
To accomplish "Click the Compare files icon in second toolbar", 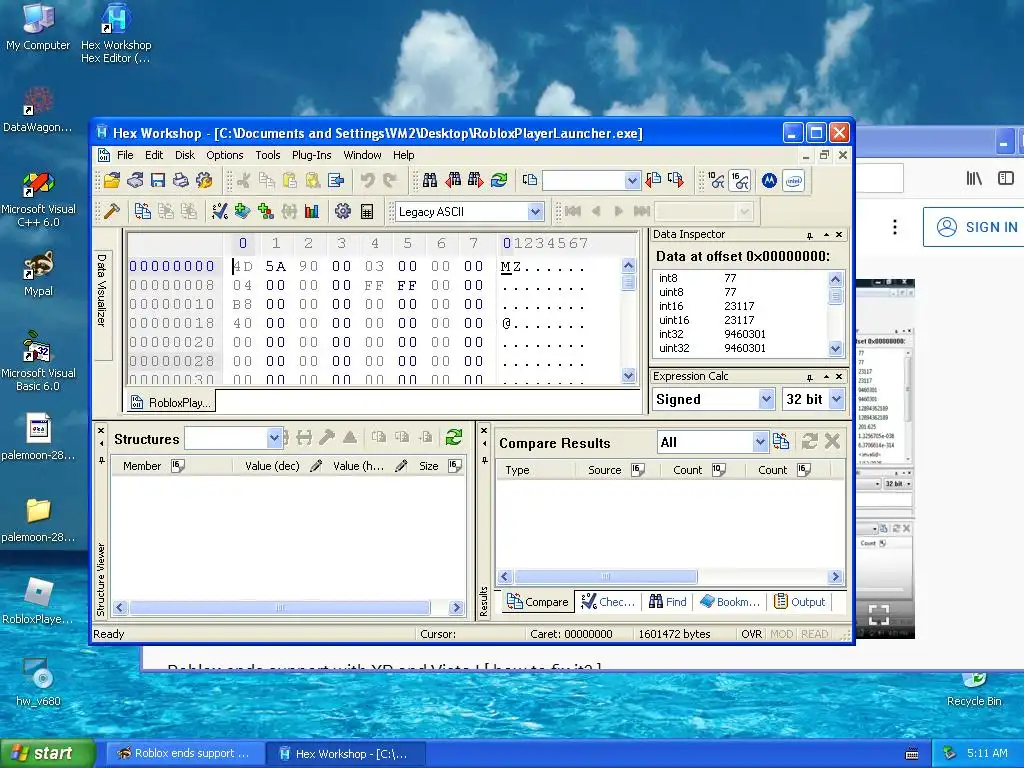I will tap(142, 211).
